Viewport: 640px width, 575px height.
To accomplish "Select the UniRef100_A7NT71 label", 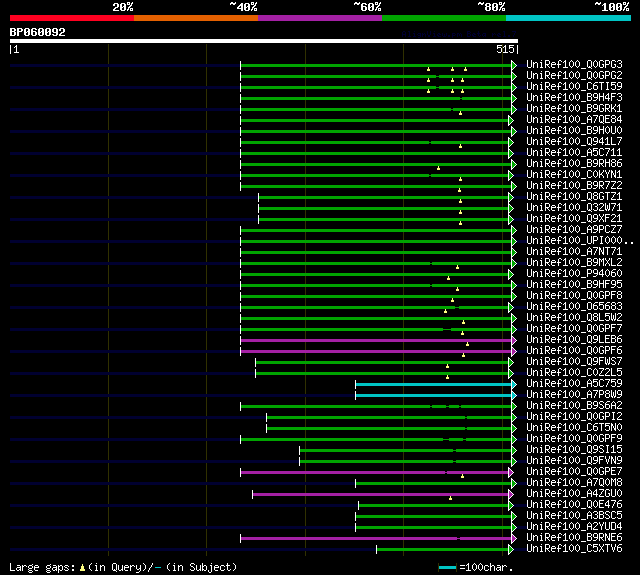I will 574,252.
